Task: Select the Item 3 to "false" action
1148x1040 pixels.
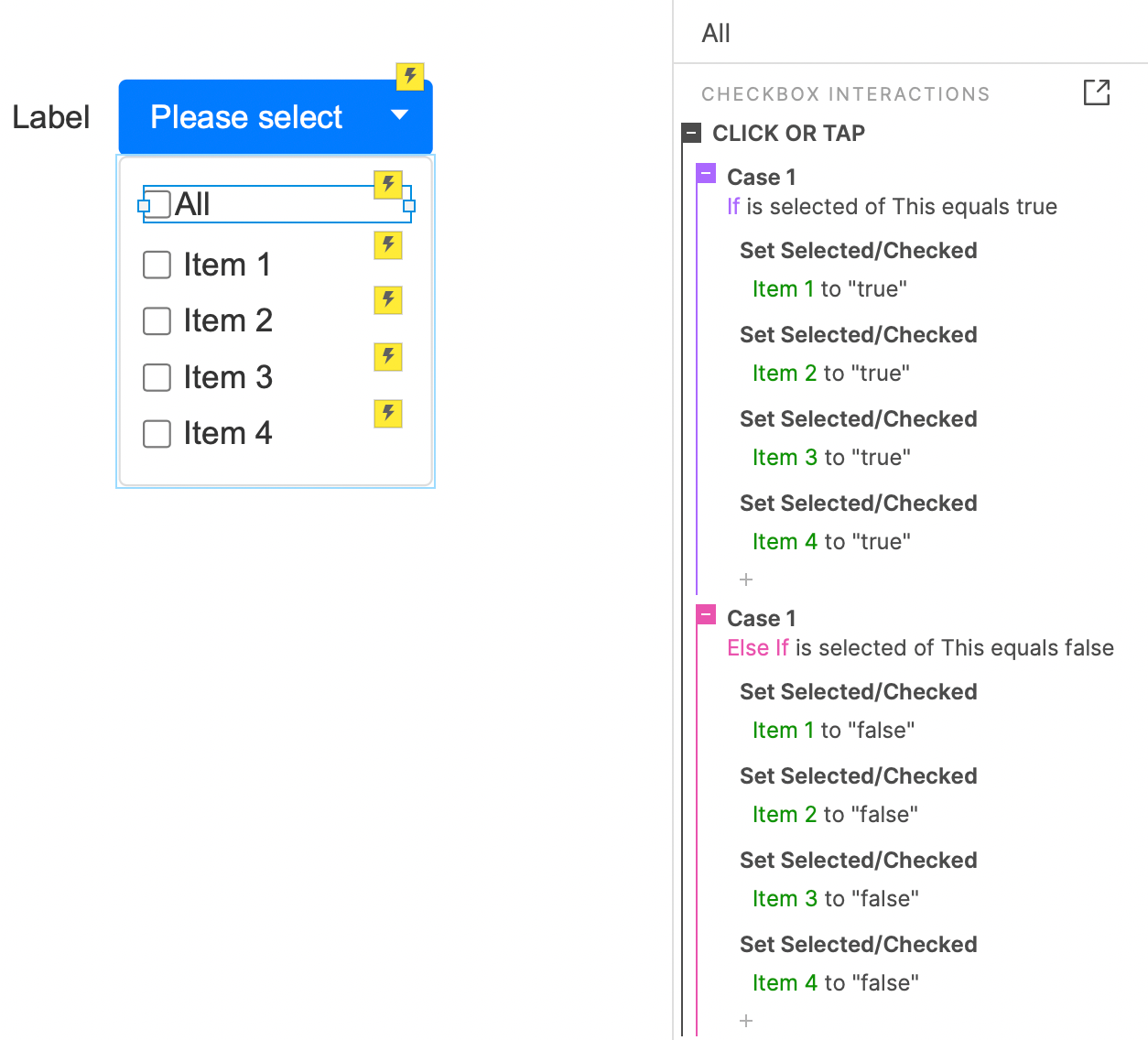Action: coord(835,899)
